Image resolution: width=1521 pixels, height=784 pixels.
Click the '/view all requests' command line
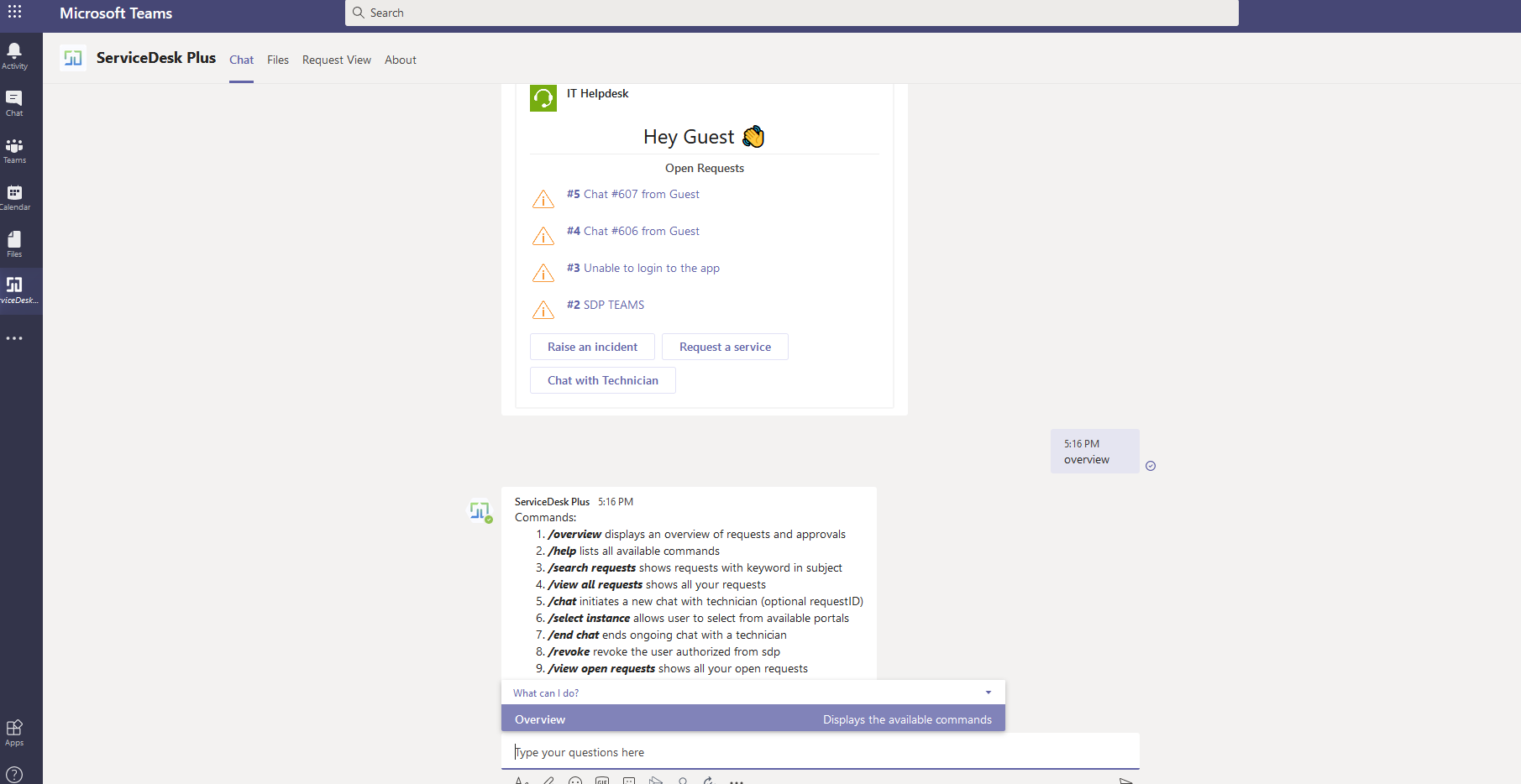(x=656, y=584)
